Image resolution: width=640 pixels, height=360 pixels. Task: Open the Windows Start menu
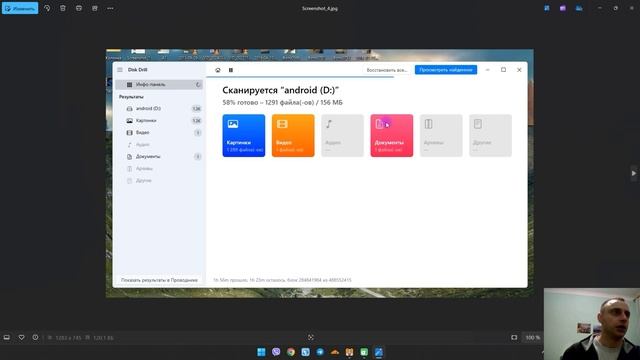[x=261, y=352]
